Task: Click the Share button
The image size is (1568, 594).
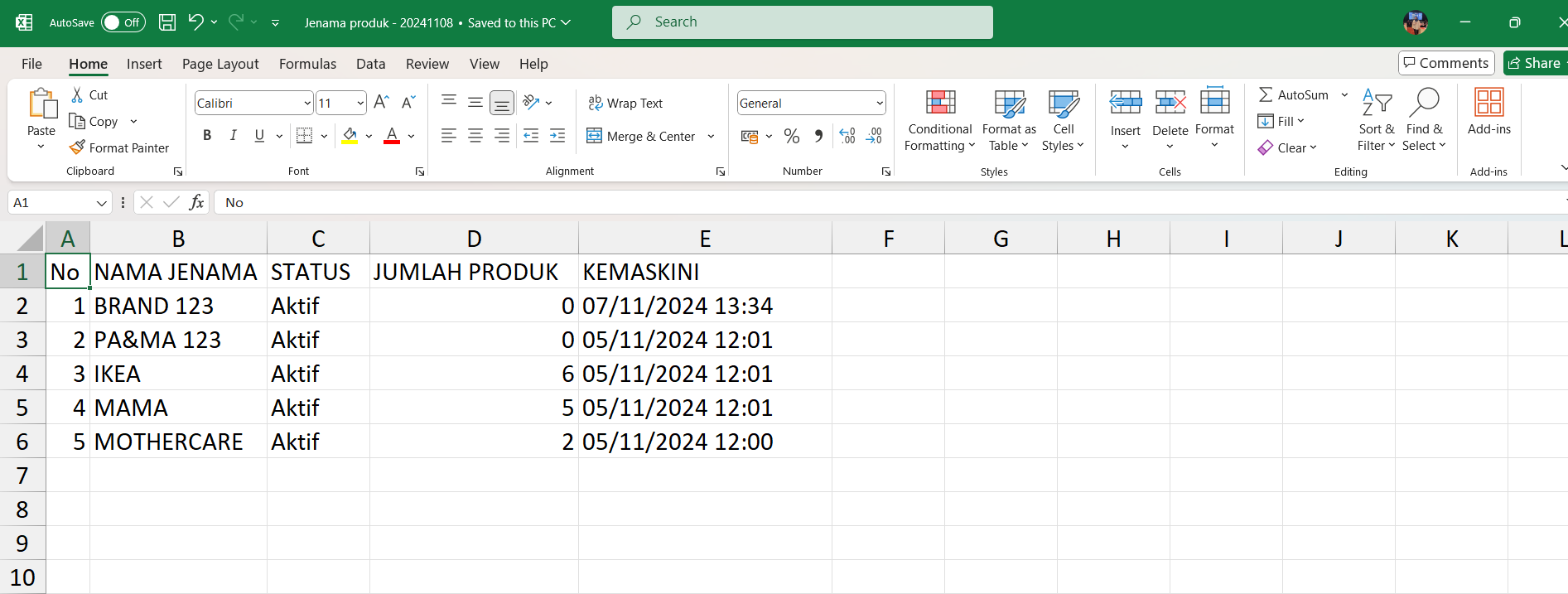Action: (1534, 63)
